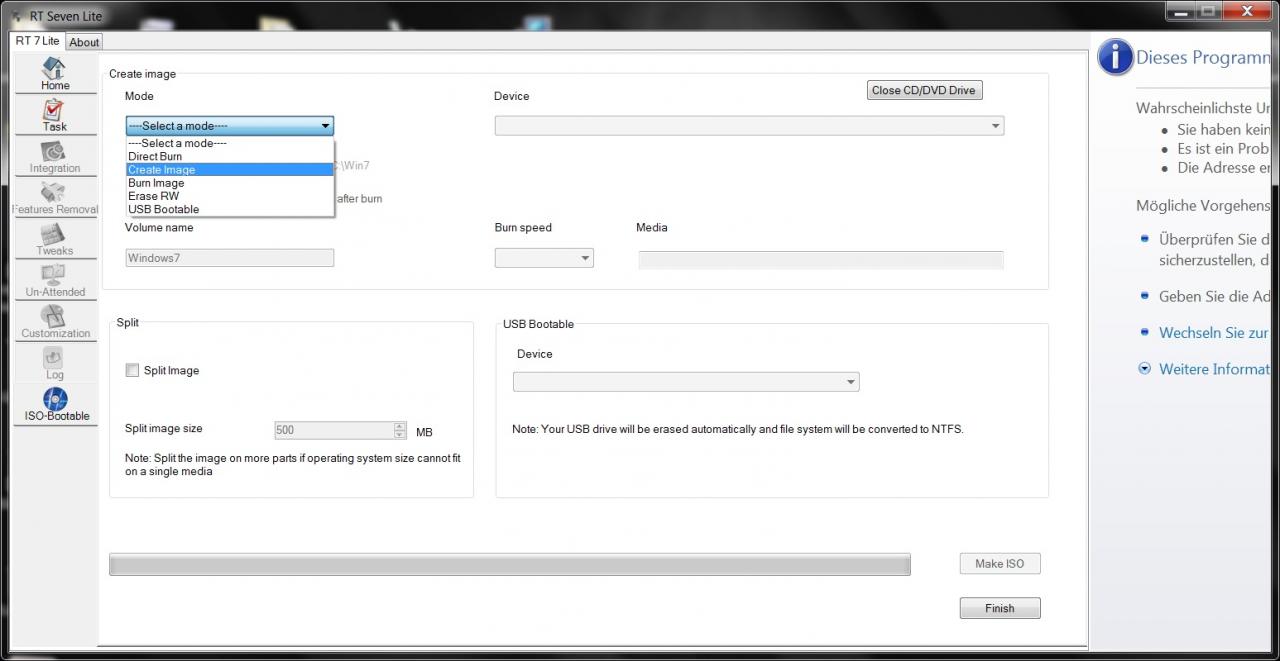Open the USB Bootable Device dropdown
This screenshot has height=661, width=1280.
(686, 382)
